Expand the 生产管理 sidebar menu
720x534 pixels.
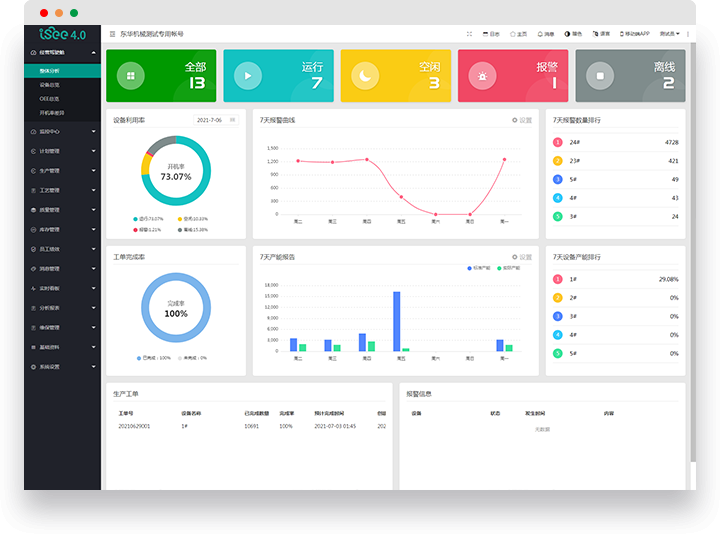62,171
